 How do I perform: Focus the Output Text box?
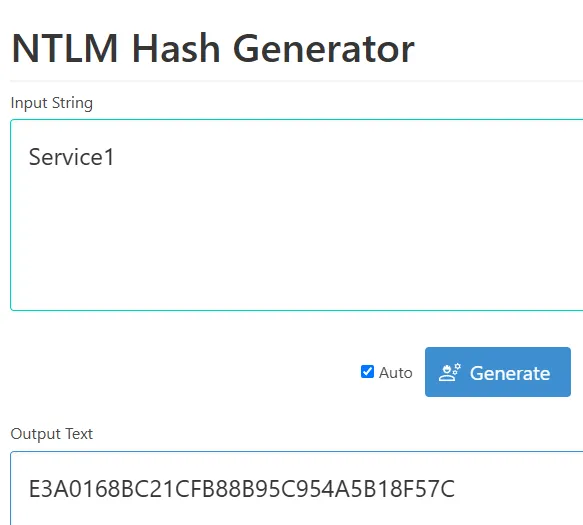point(297,488)
